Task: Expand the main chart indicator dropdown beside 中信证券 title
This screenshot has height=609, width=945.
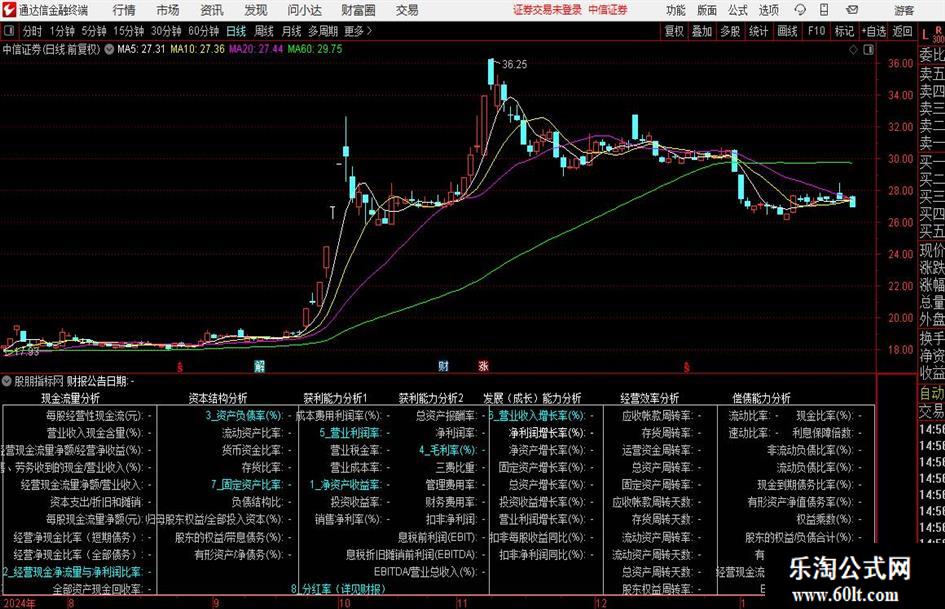Action: pyautogui.click(x=109, y=49)
